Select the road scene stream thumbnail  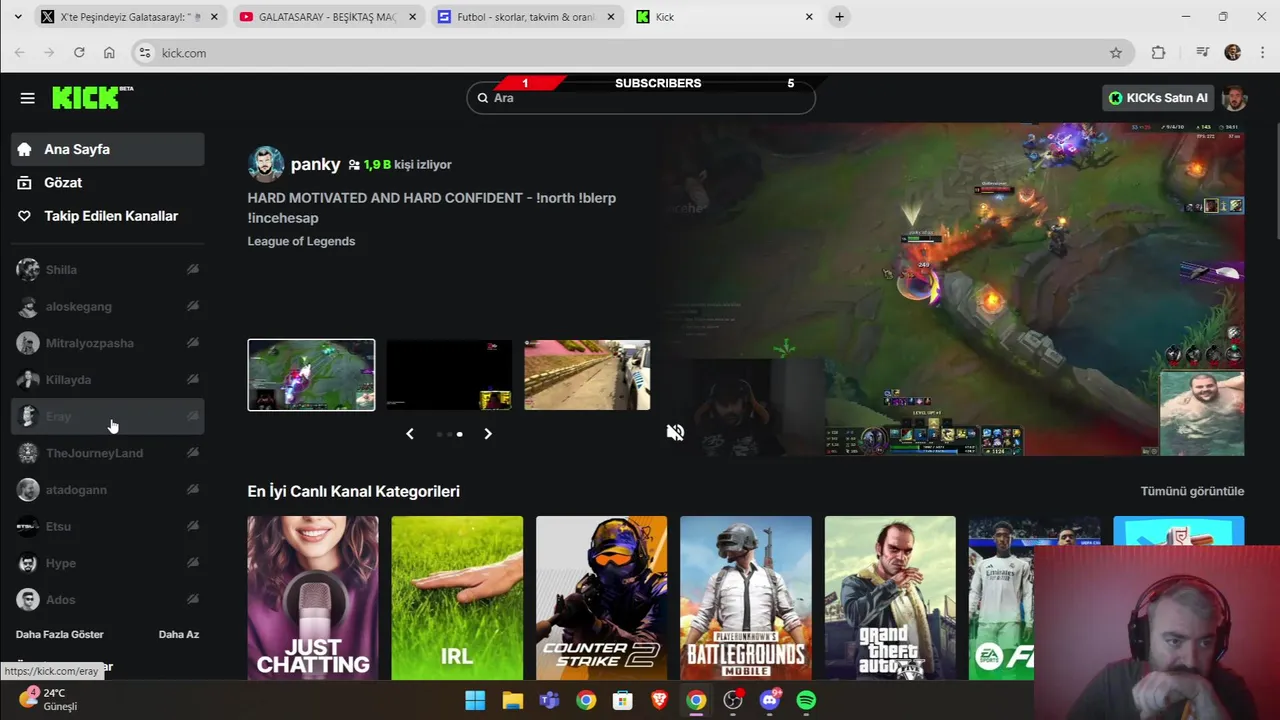(x=587, y=375)
